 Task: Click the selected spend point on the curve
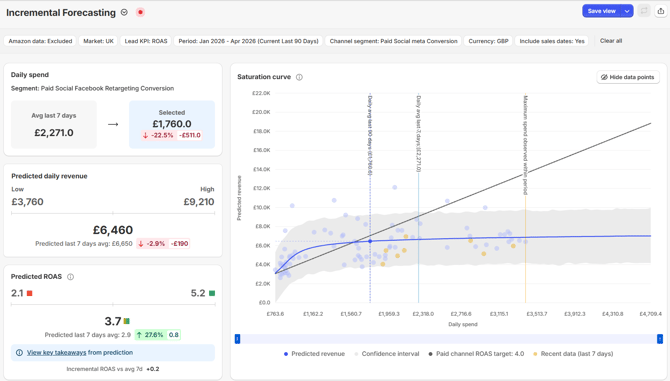(x=370, y=241)
